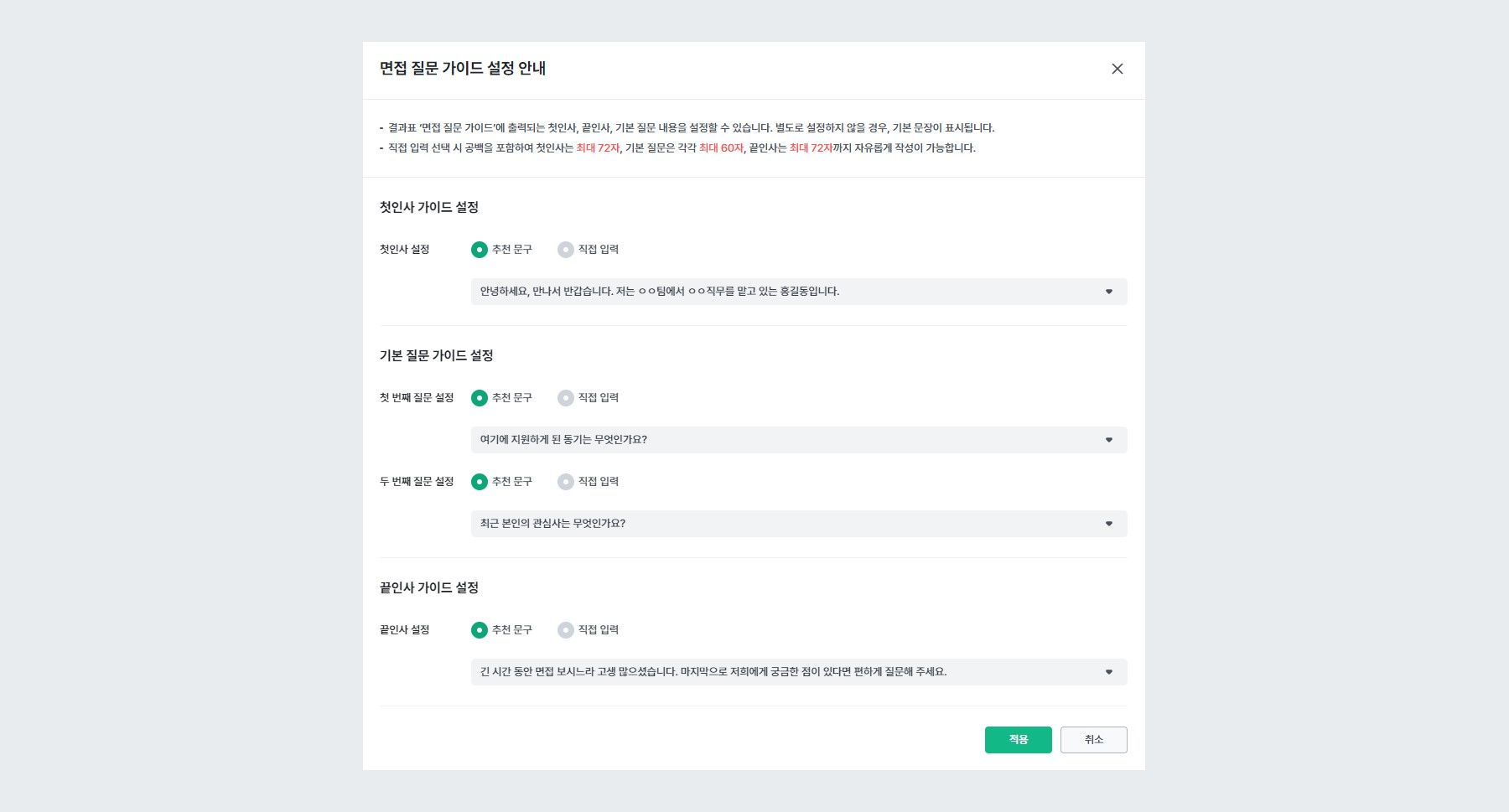Viewport: 1509px width, 812px height.
Task: Expand the 첫인사 recommended phrase dropdown
Action: [x=1109, y=292]
